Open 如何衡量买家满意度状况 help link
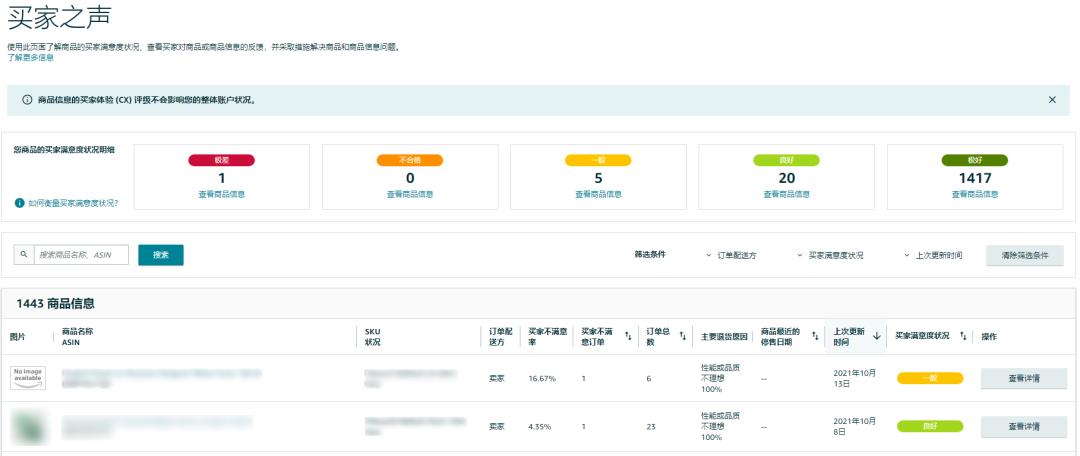The height and width of the screenshot is (456, 1080). click(73, 203)
